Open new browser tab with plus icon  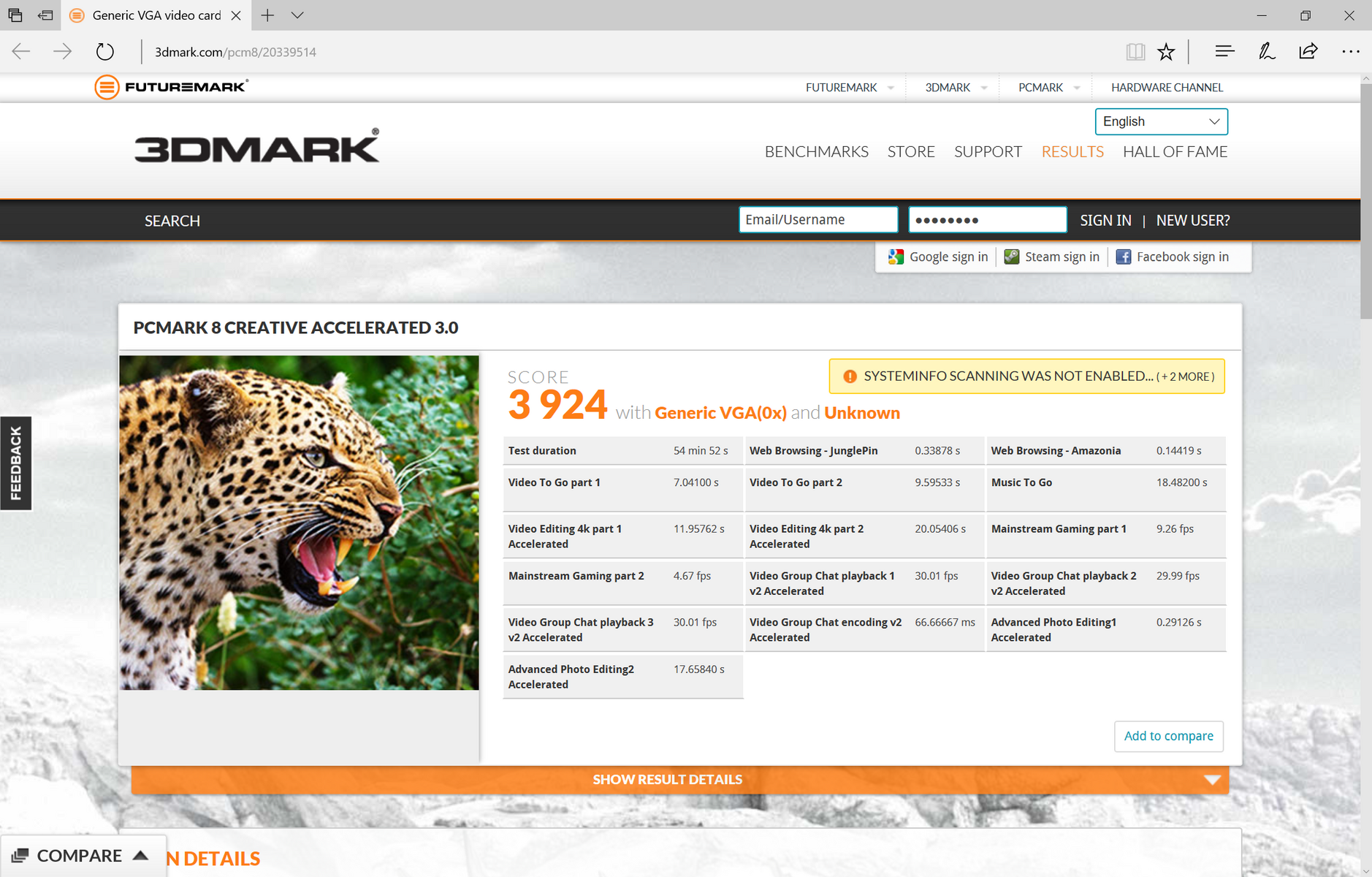[x=268, y=15]
